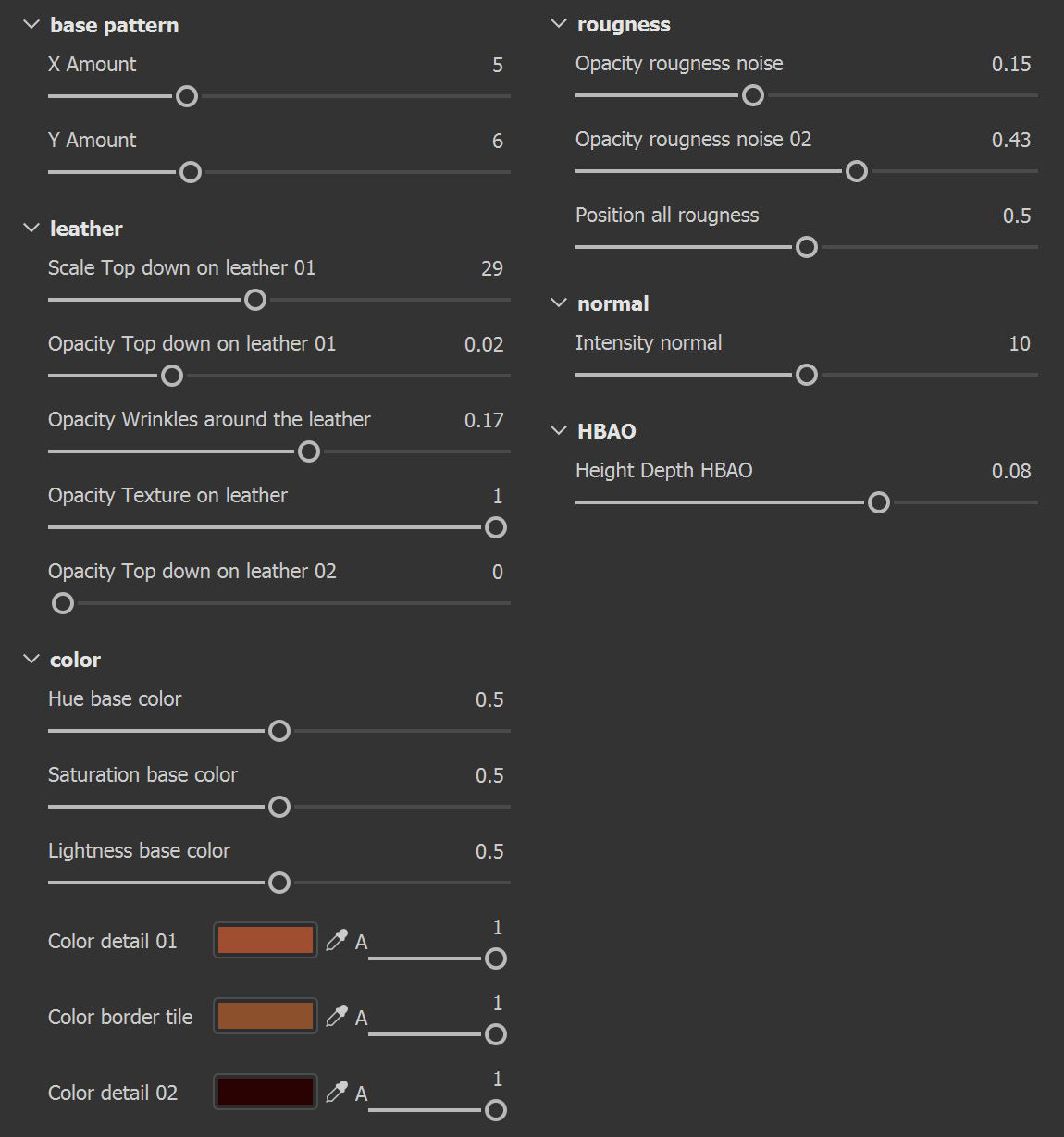Collapse the leather section
1064x1137 pixels.
[x=31, y=229]
